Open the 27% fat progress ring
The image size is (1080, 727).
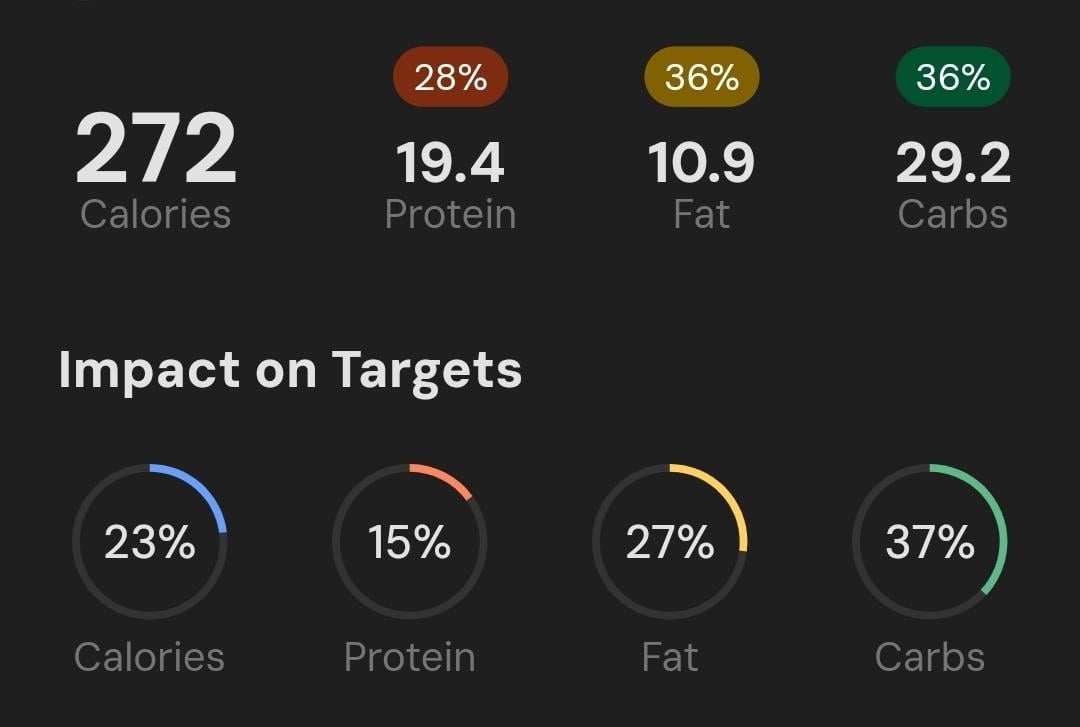(x=669, y=541)
